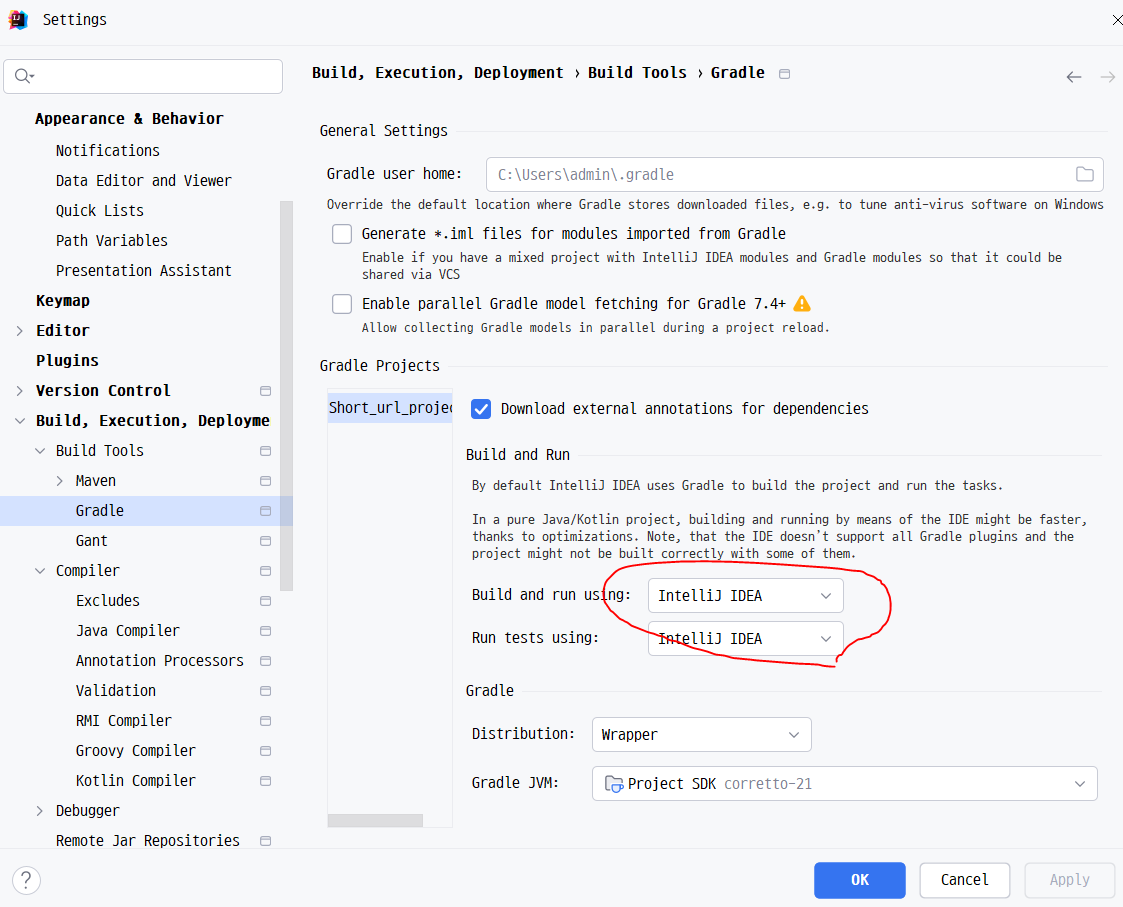1123x907 pixels.
Task: Click the project-level icon on Excludes row
Action: coord(265,601)
